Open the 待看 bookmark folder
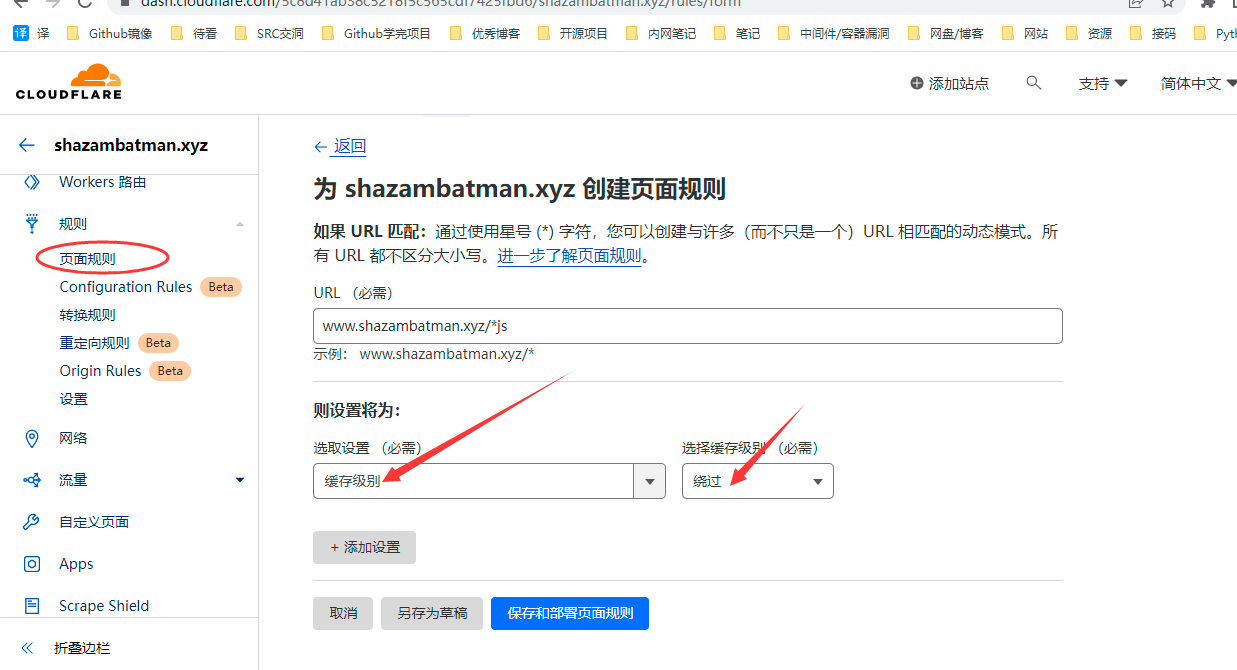 pos(194,33)
